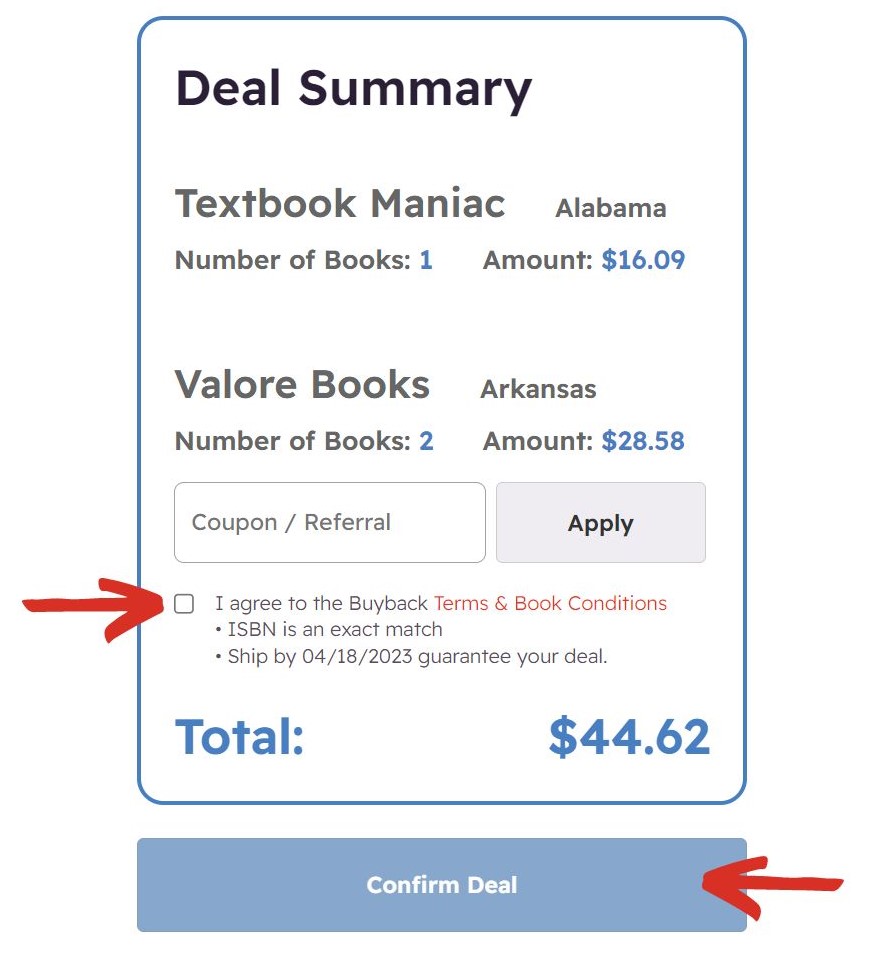
Task: Click the $28.58 amount value
Action: (643, 441)
